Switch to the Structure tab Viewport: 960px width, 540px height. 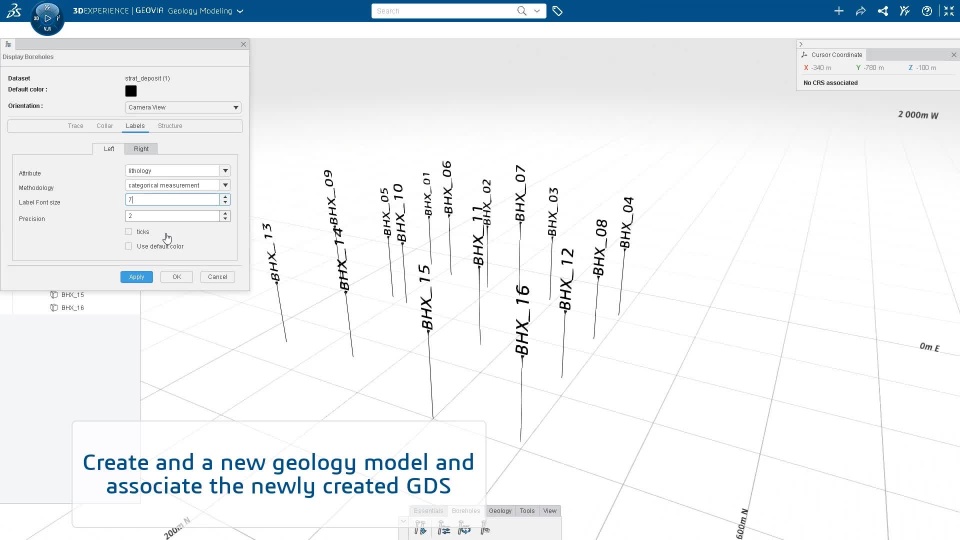pos(170,126)
